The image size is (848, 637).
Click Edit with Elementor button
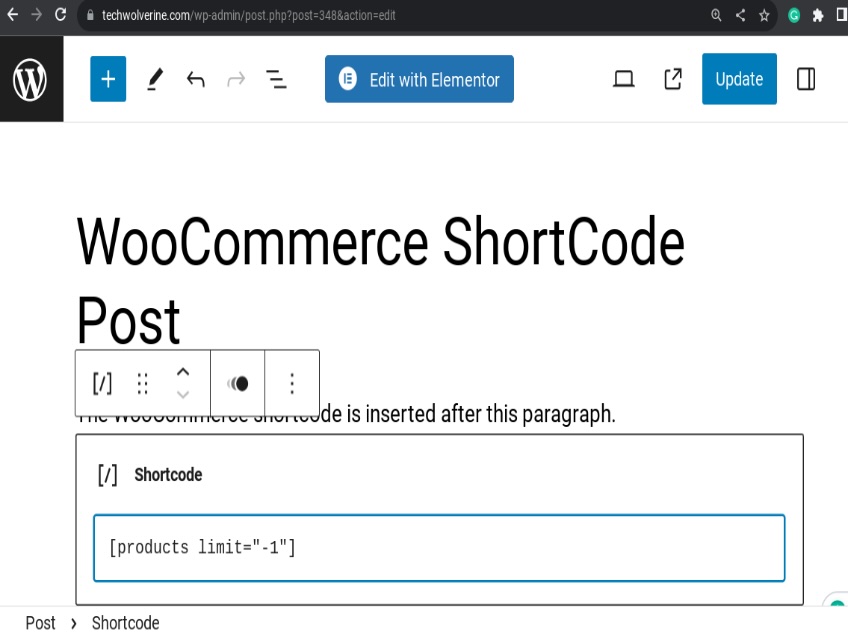(x=419, y=79)
